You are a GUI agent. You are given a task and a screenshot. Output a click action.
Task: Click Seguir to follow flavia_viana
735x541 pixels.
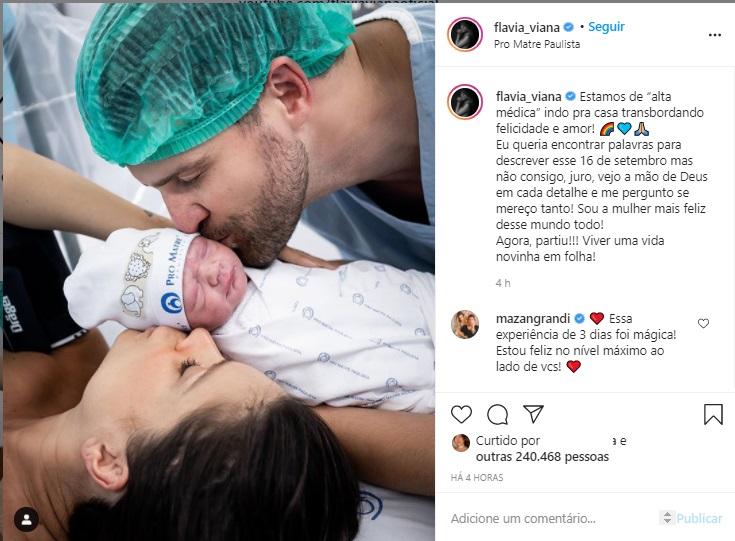tap(606, 27)
